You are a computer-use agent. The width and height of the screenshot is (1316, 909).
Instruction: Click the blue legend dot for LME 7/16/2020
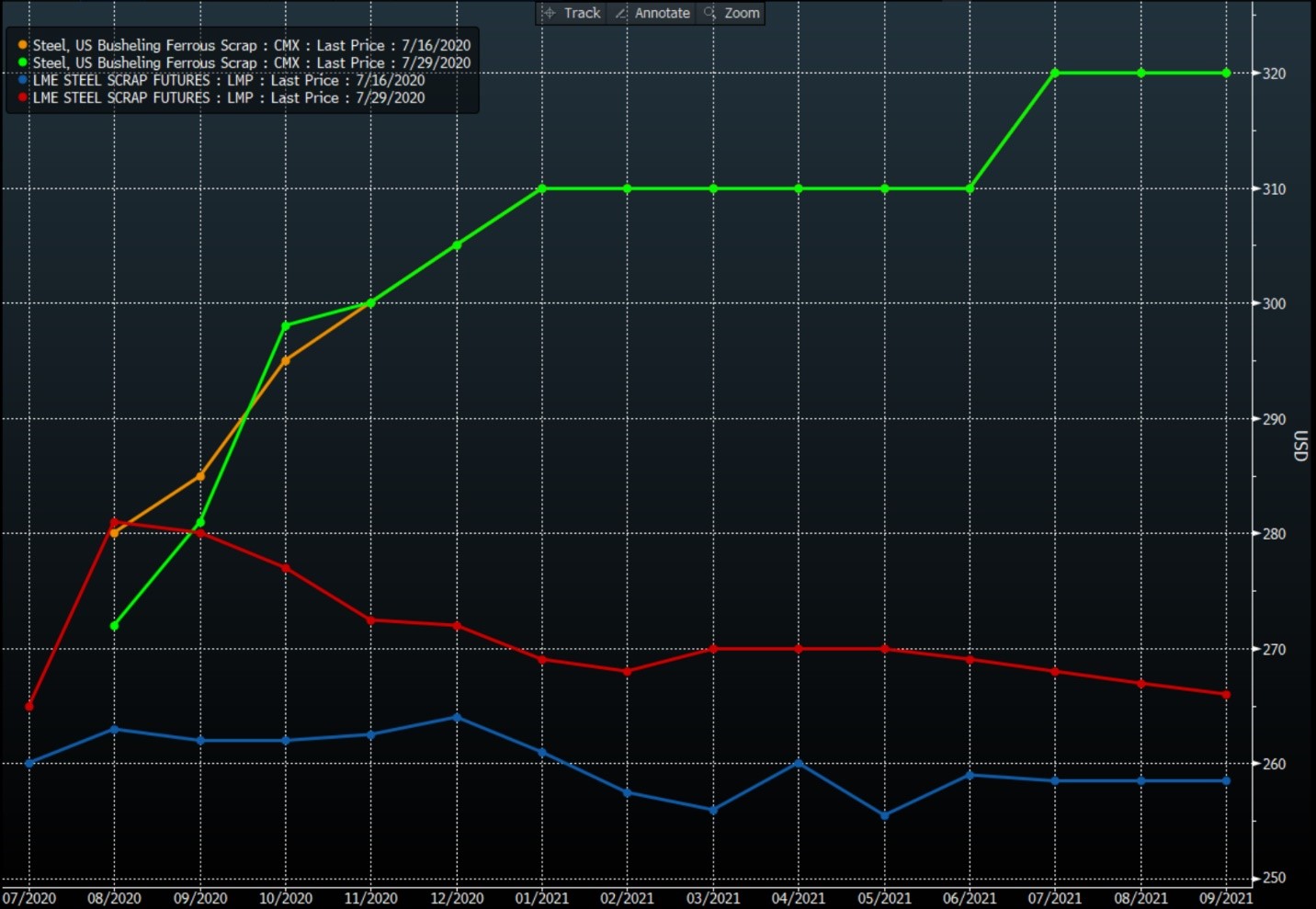23,80
